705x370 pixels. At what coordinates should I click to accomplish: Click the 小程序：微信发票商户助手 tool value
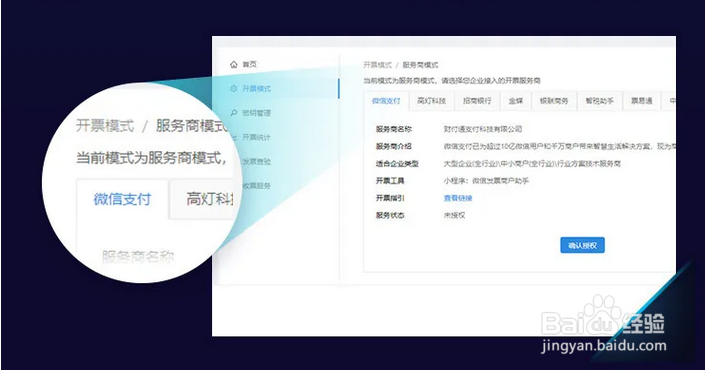[x=486, y=181]
